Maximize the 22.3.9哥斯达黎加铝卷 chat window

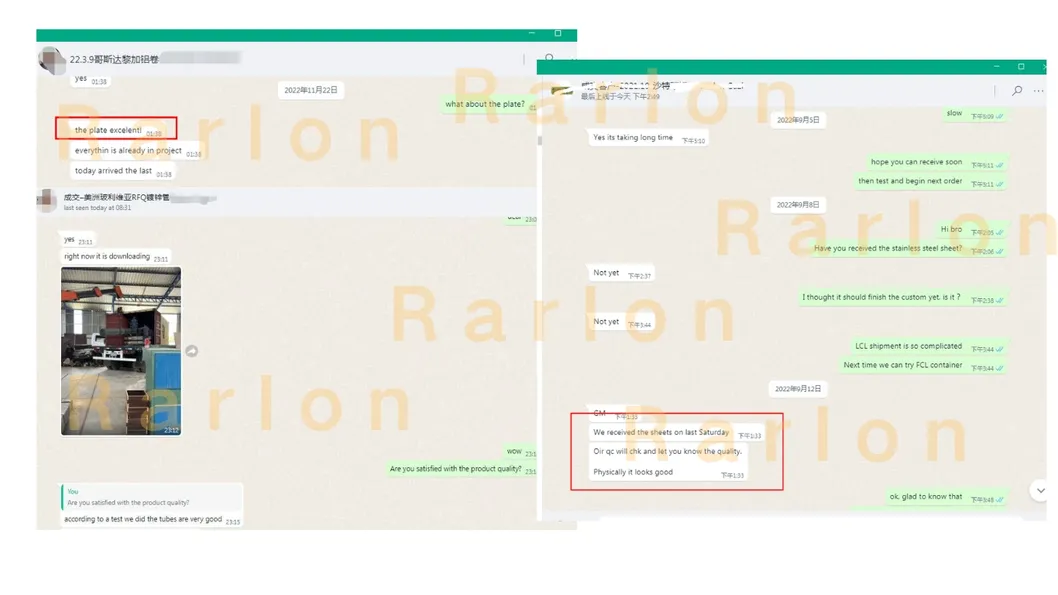(x=558, y=34)
